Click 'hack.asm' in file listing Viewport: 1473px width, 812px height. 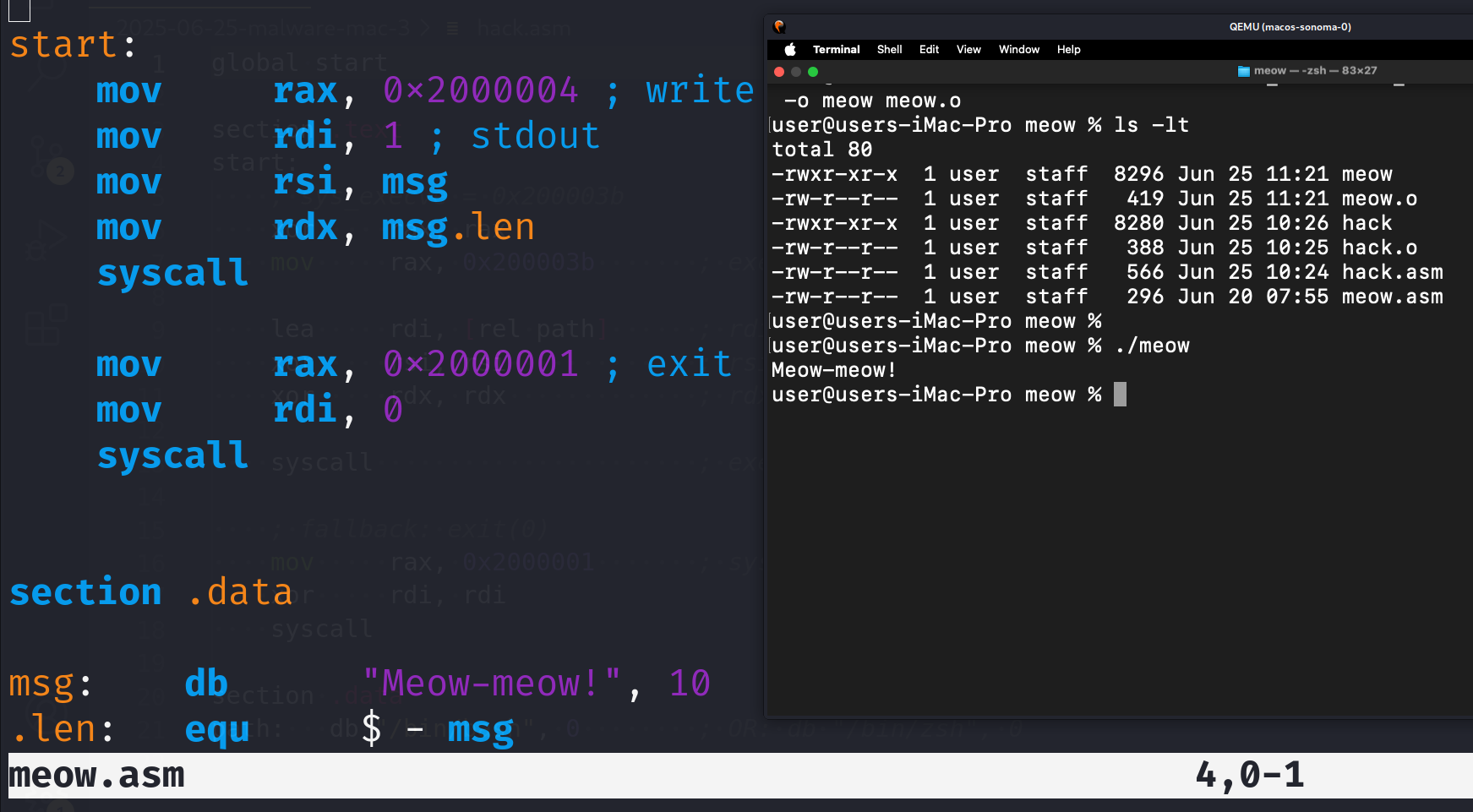click(x=1392, y=272)
